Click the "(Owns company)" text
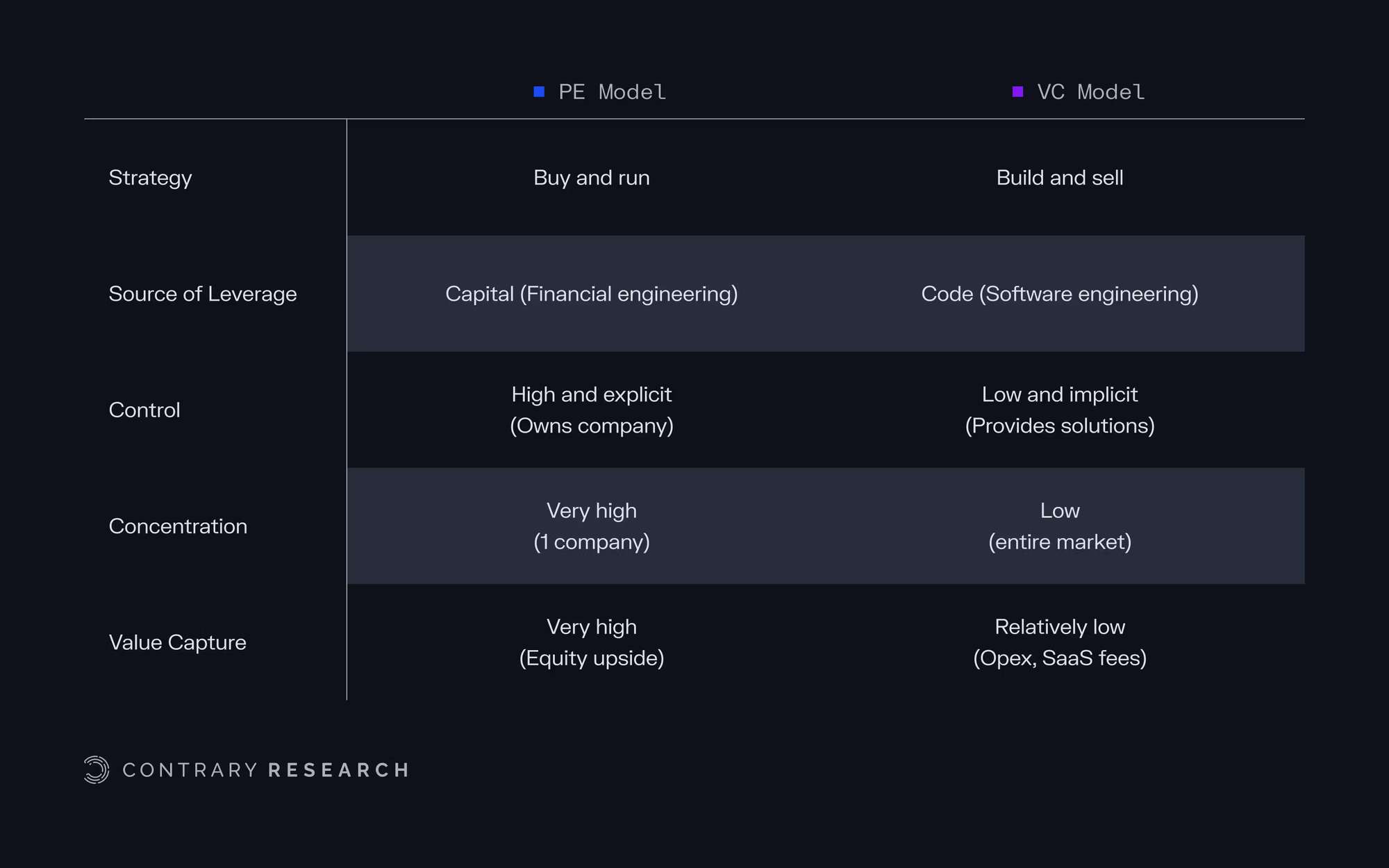Viewport: 1389px width, 868px height. coord(592,426)
